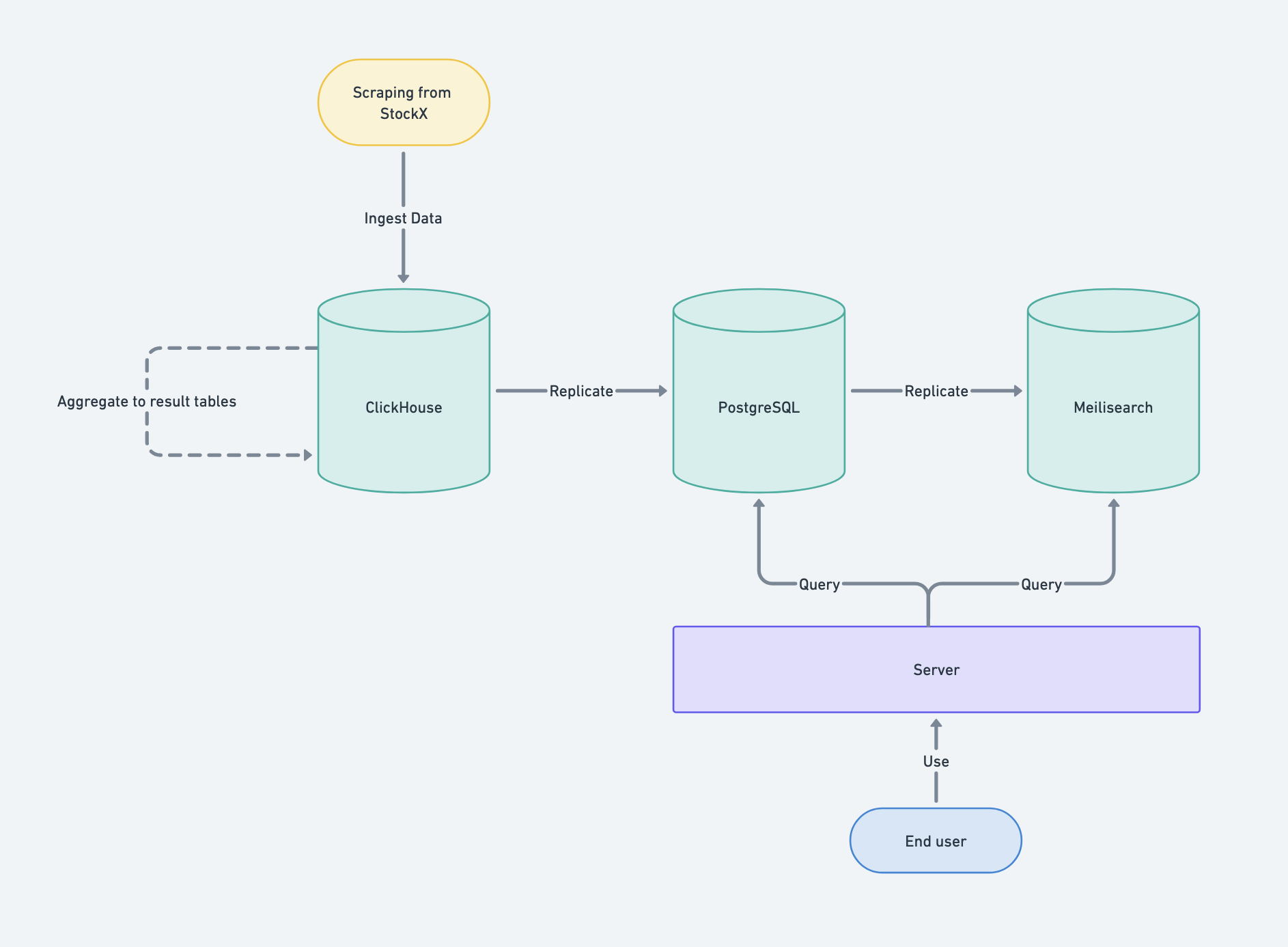The width and height of the screenshot is (1288, 947).
Task: Click the Use arrow label
Action: click(936, 761)
